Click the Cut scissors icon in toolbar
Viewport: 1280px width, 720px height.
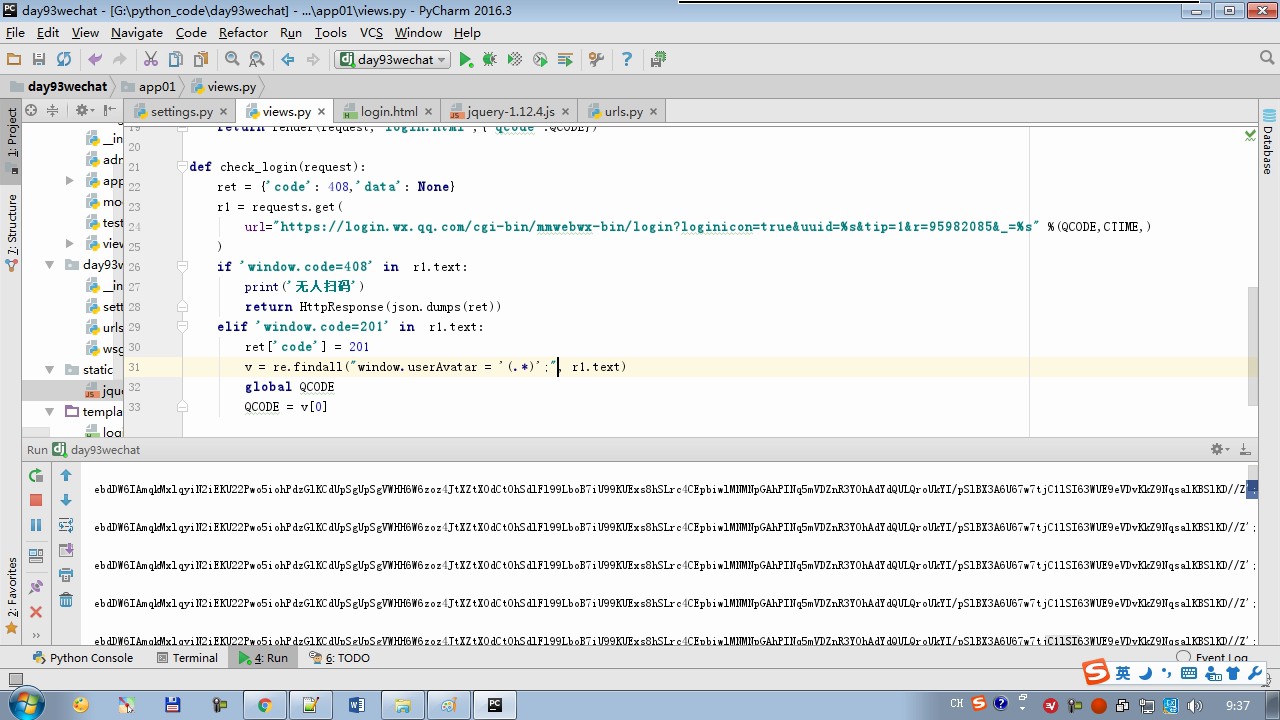(151, 60)
